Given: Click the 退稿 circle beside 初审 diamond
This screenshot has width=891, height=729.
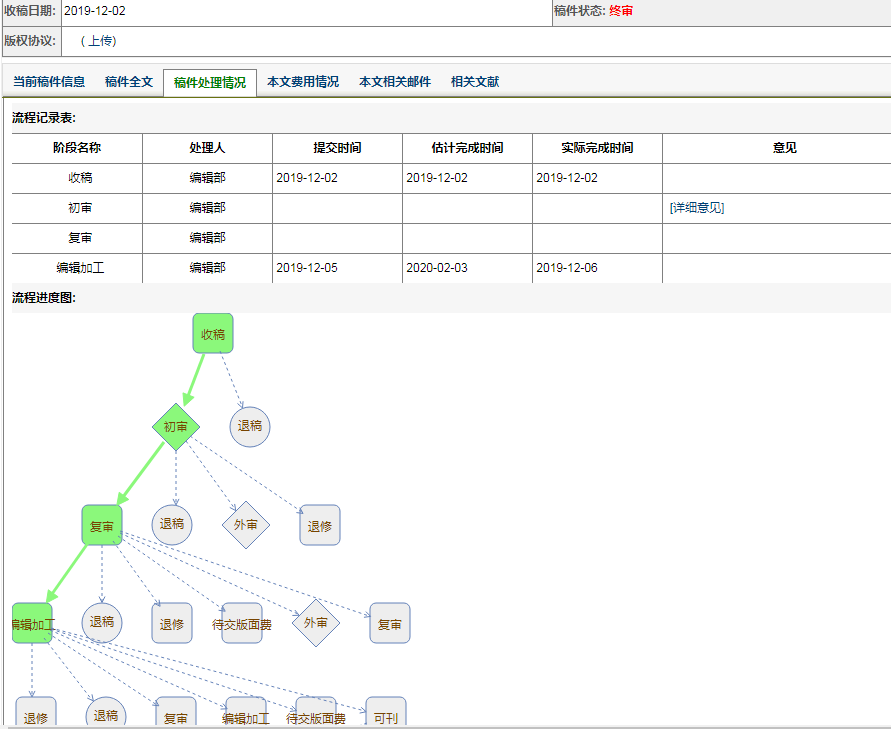Looking at the screenshot, I should click(249, 426).
